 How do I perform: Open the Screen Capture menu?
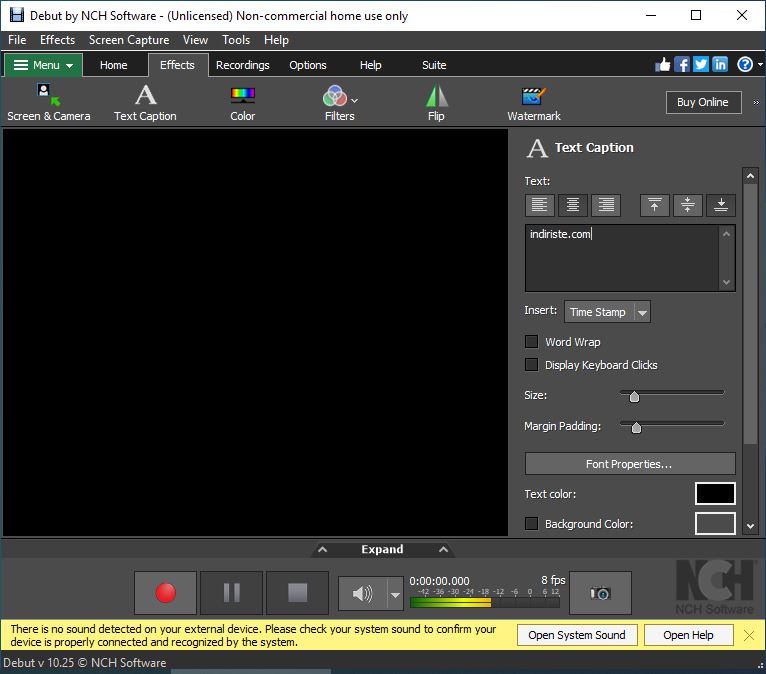[129, 40]
